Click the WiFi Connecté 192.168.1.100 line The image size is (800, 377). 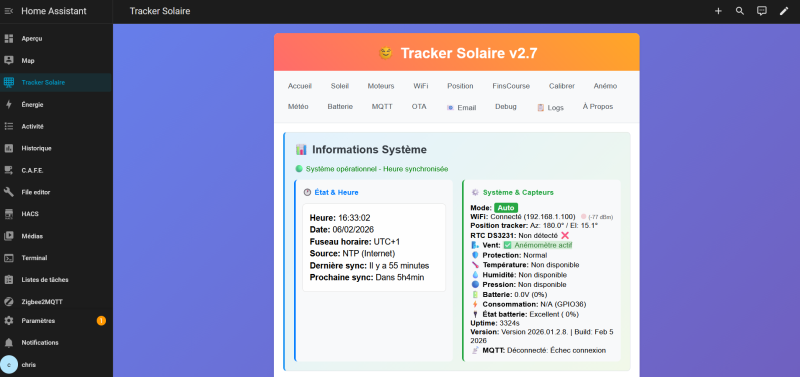522,217
